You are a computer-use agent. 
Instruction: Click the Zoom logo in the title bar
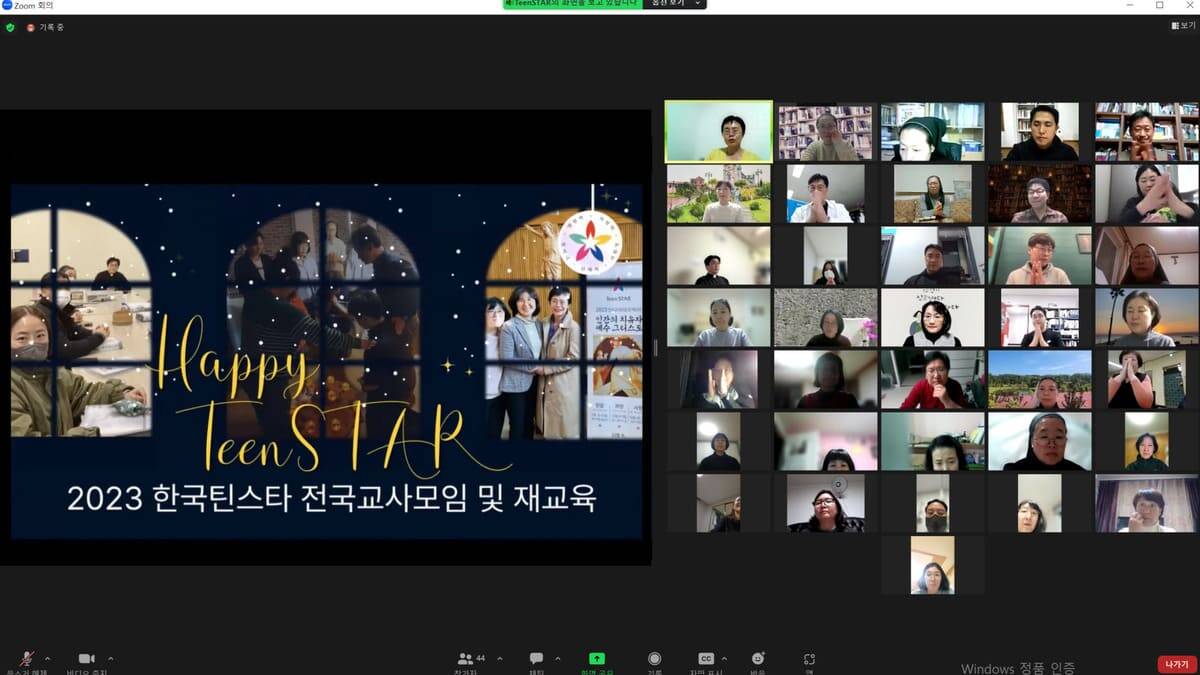point(7,5)
